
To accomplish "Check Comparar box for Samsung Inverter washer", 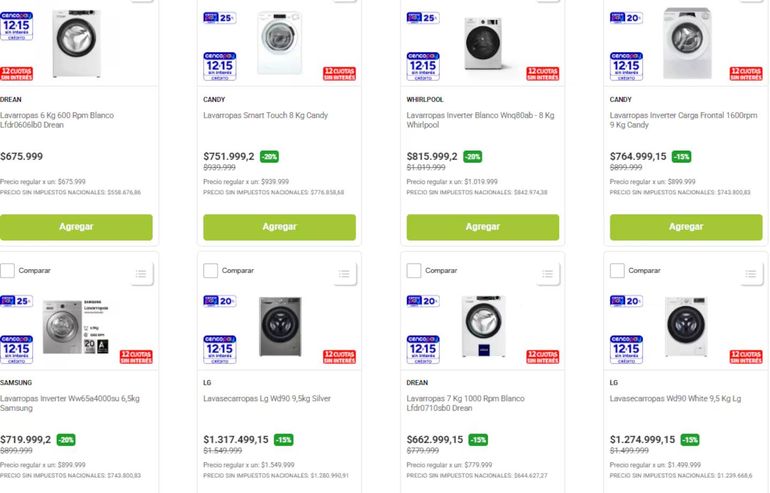I will point(8,270).
